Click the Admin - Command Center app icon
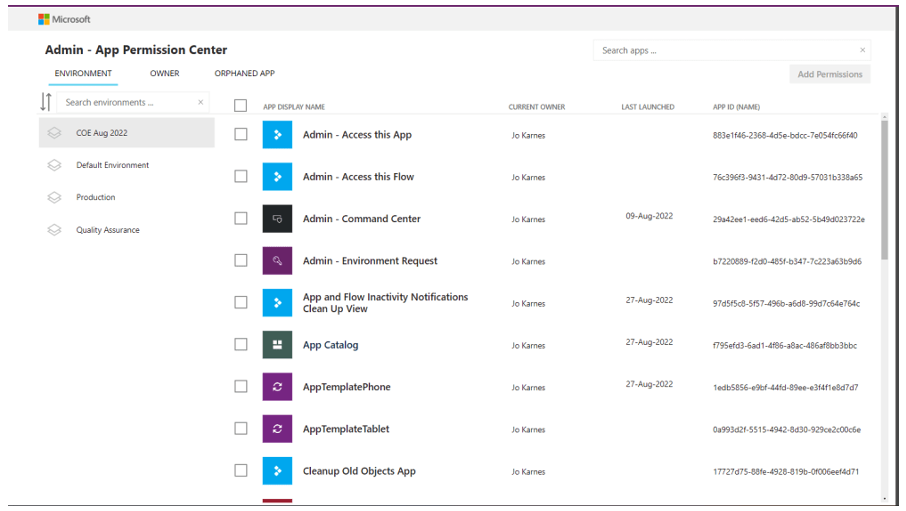 [x=277, y=219]
